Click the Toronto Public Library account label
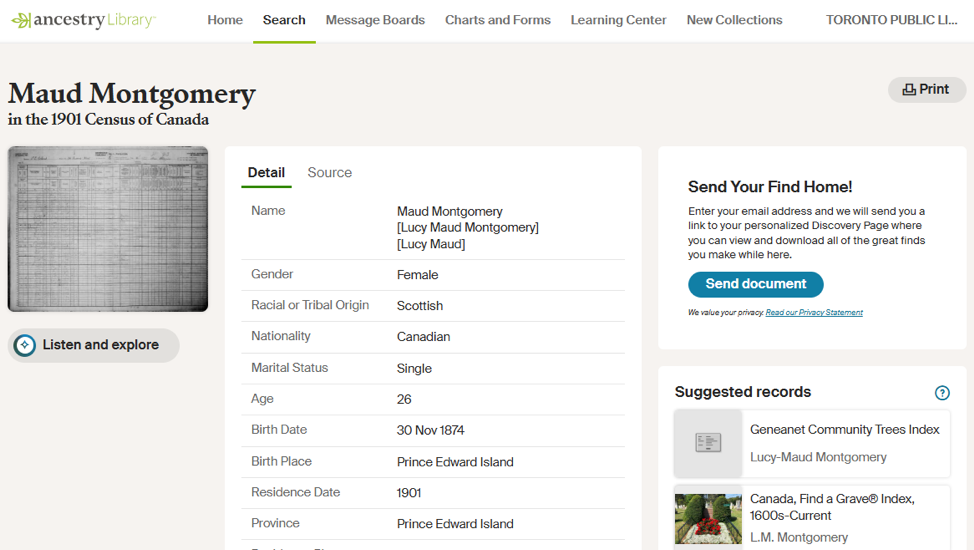The height and width of the screenshot is (550, 974). point(891,20)
